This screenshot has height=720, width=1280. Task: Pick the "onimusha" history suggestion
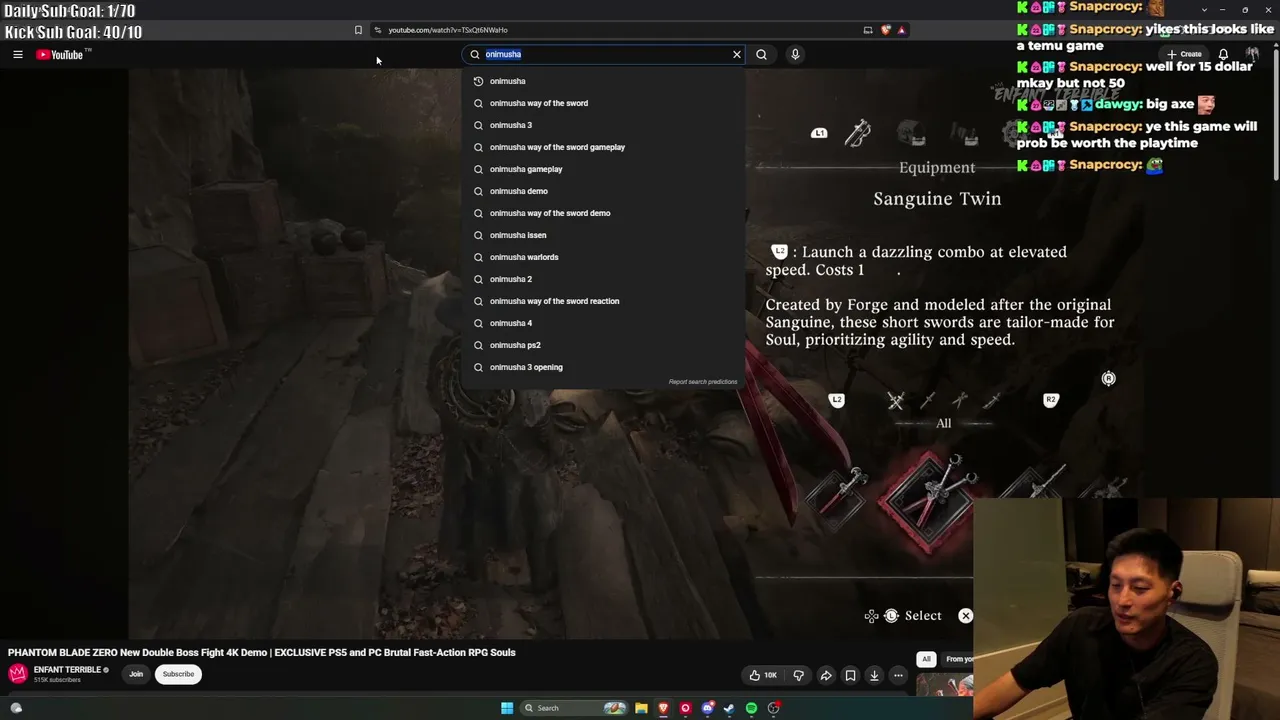point(604,81)
